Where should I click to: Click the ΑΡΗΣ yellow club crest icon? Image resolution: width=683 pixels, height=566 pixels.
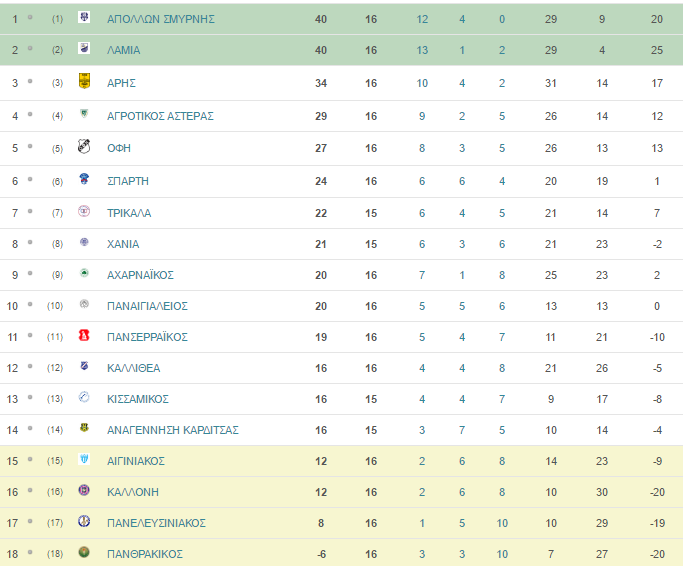pyautogui.click(x=84, y=81)
